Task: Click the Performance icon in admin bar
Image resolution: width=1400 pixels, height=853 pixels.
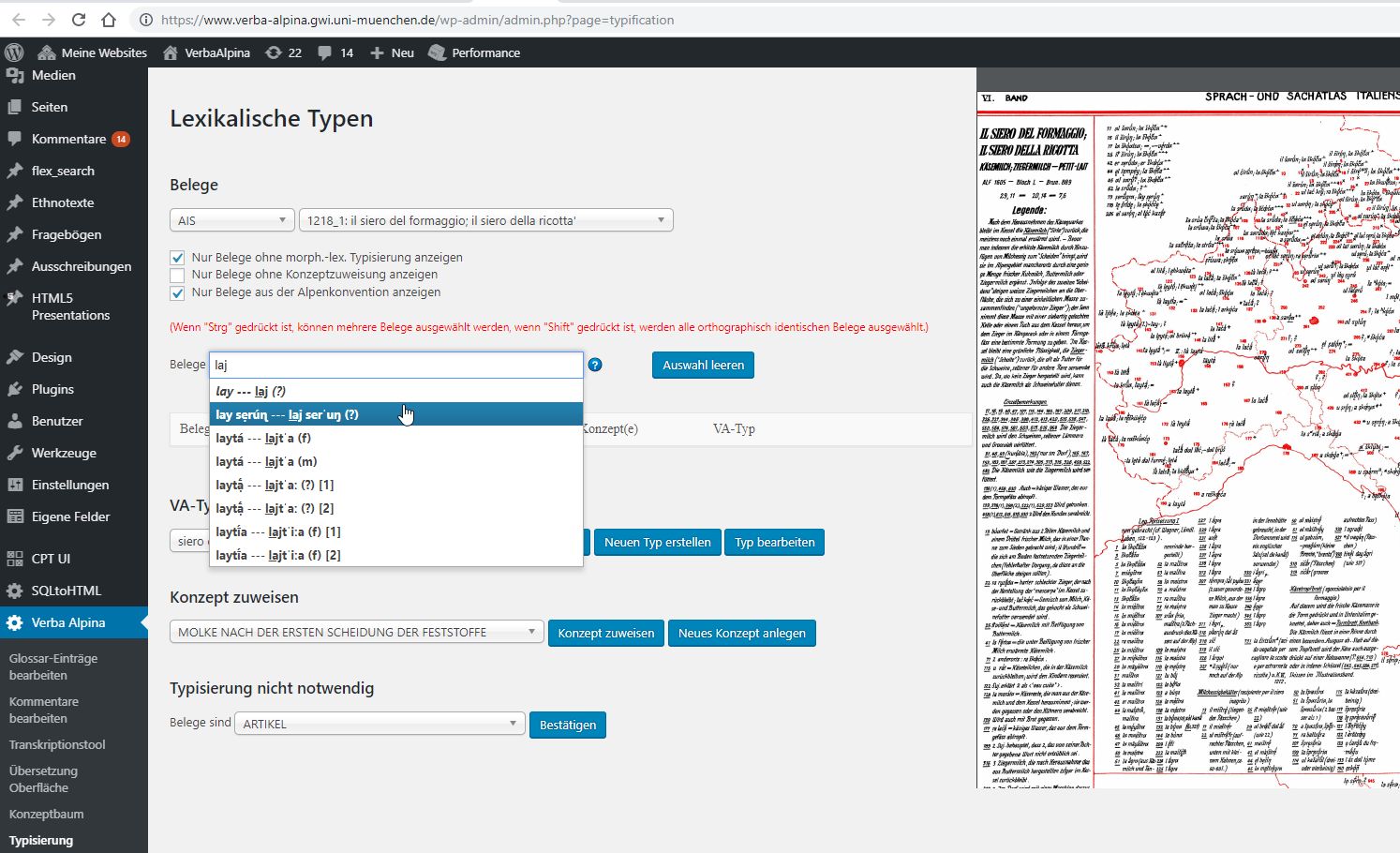Action: tap(437, 52)
